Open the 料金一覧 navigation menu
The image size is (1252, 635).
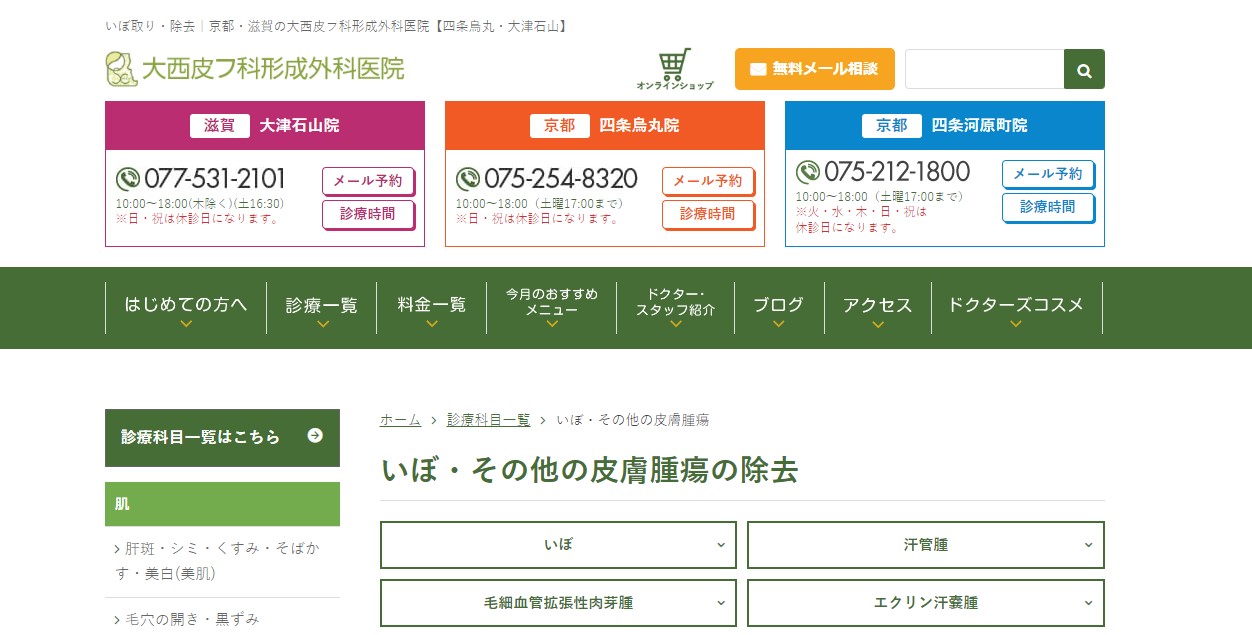click(x=431, y=307)
